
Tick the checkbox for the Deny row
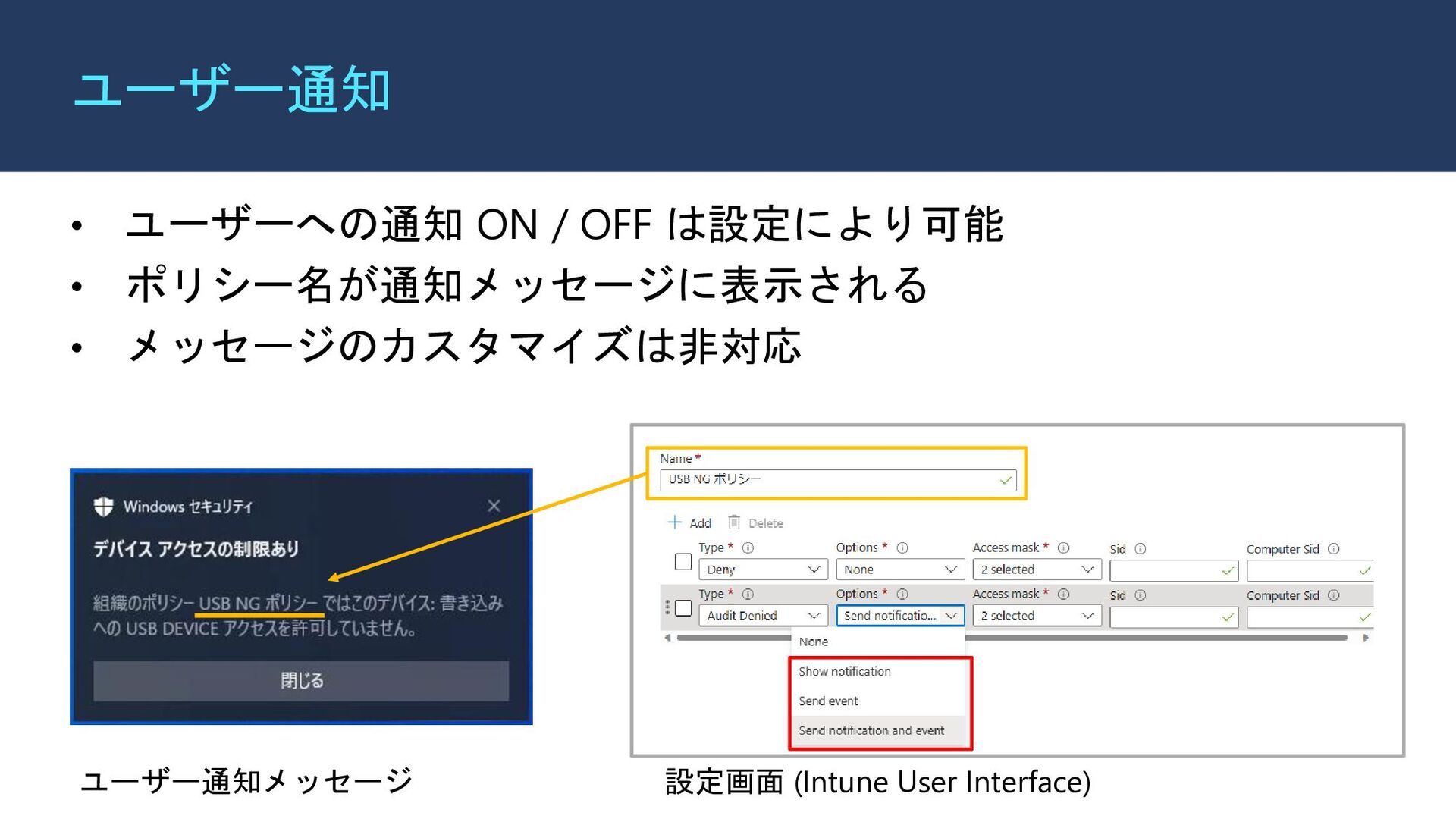[683, 562]
